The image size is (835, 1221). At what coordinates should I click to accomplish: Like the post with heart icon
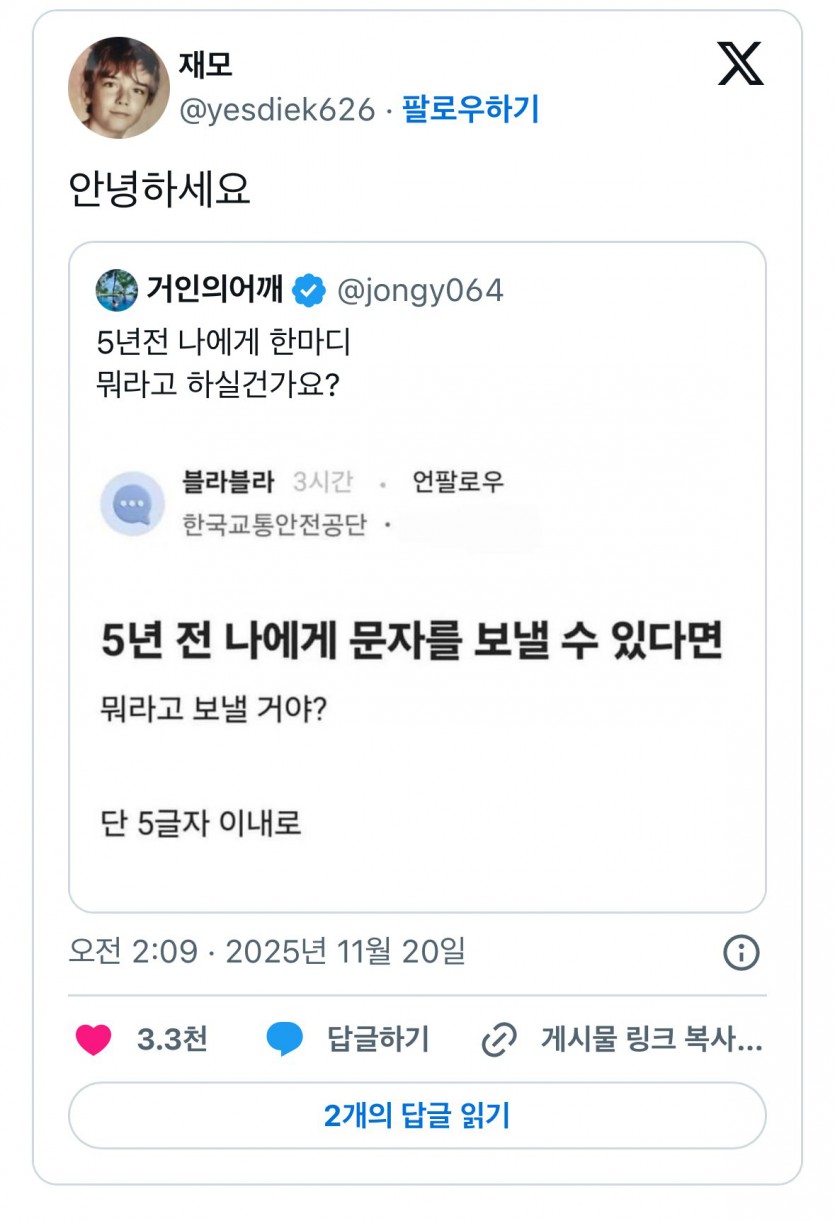(94, 1040)
